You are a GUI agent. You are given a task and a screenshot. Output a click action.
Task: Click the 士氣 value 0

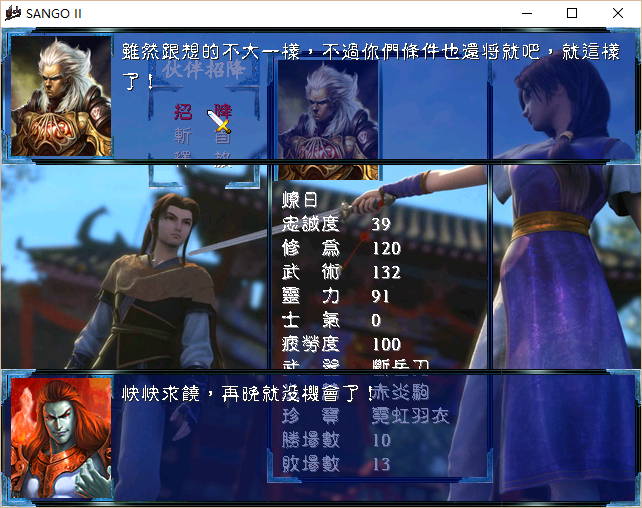pos(376,321)
